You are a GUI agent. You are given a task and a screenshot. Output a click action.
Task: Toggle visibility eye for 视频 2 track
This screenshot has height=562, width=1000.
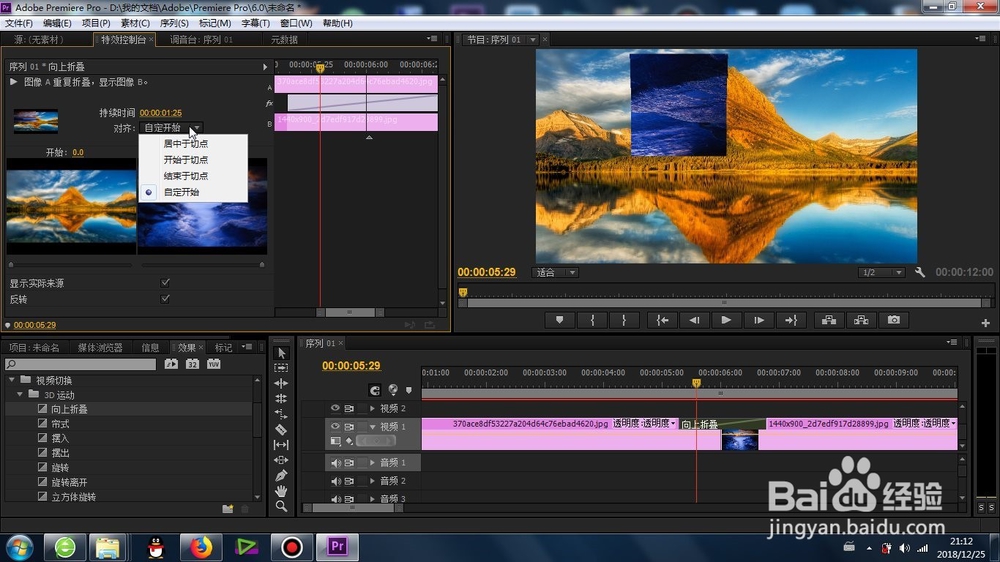coord(335,408)
